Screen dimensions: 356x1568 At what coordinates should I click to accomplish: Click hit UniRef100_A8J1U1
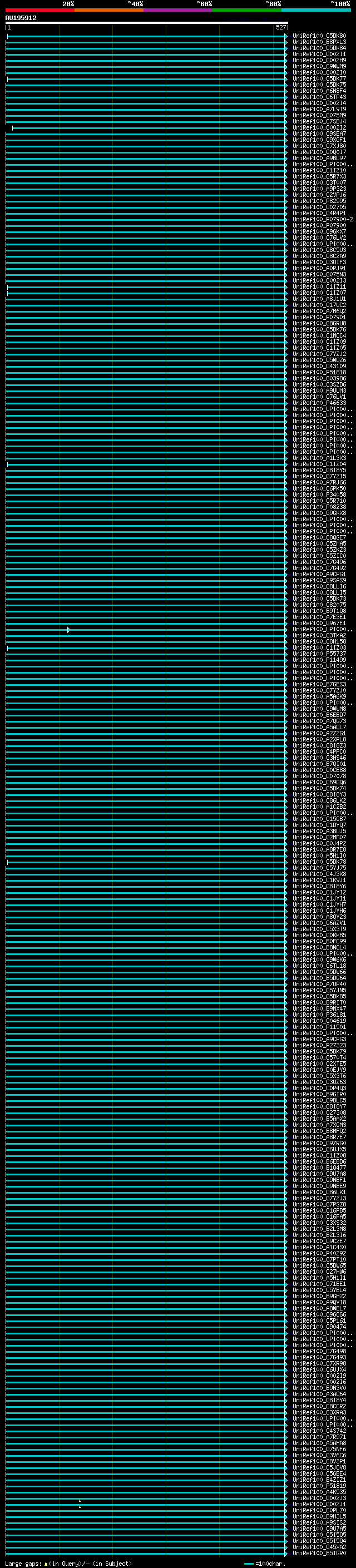pos(319,299)
